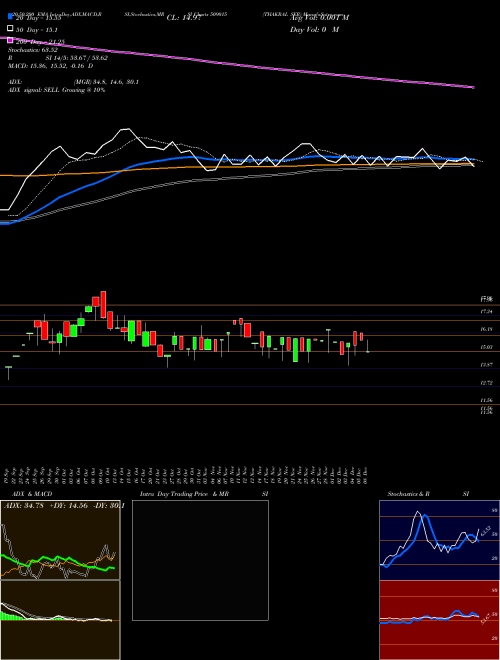The width and height of the screenshot is (500, 660).
Task: Click the white 50 Day legend square
Action: pyautogui.click(x=10, y=29)
